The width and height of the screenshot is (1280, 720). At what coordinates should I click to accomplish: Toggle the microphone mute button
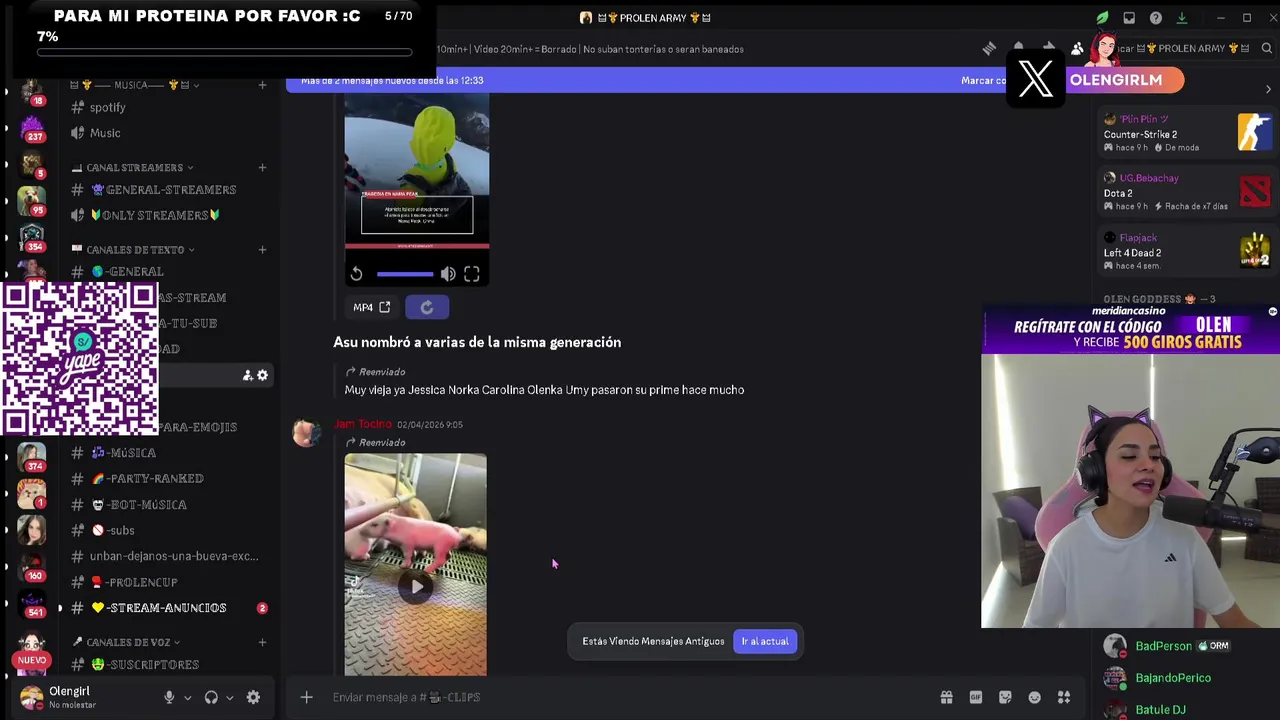(169, 697)
